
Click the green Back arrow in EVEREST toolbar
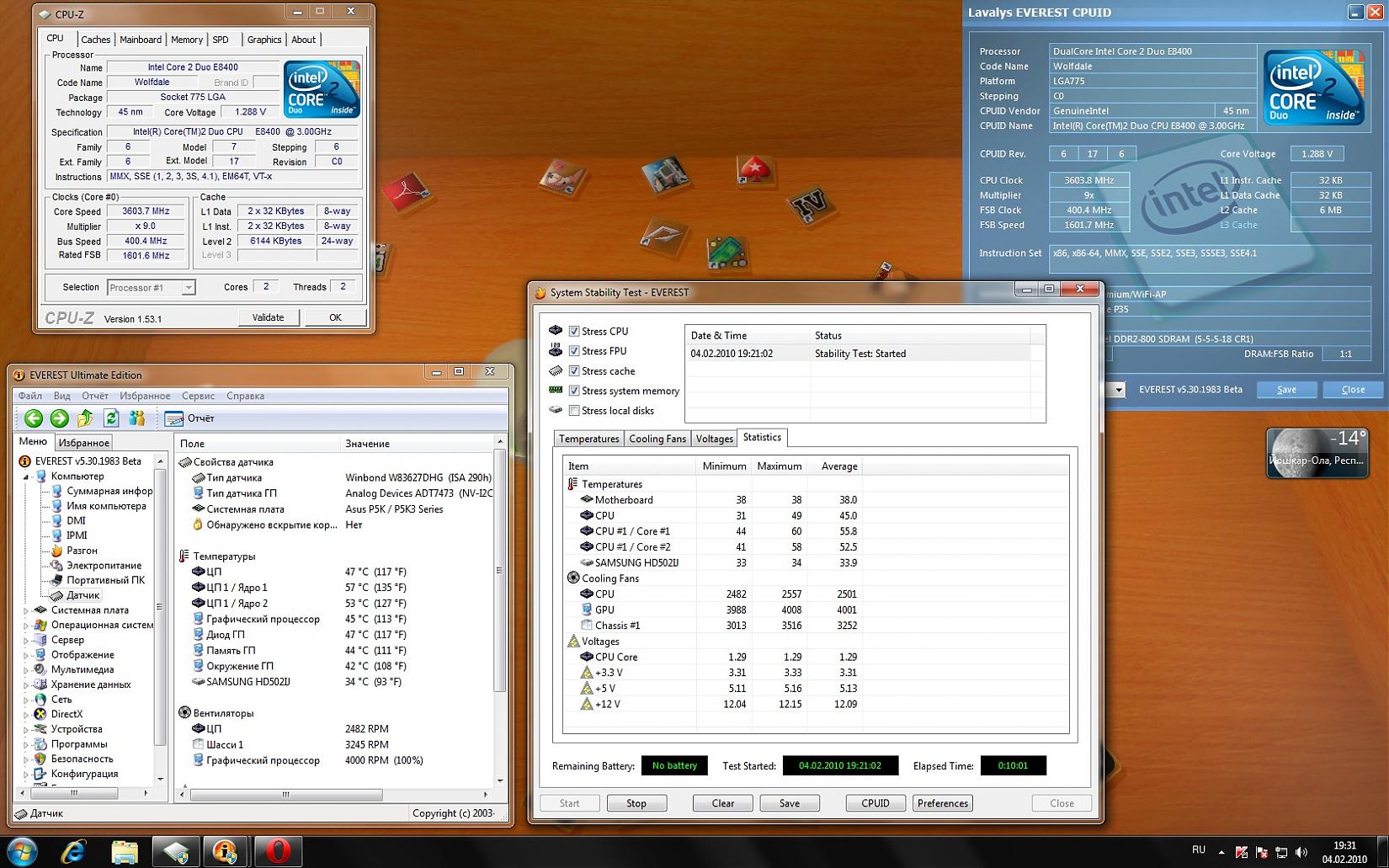tap(34, 418)
